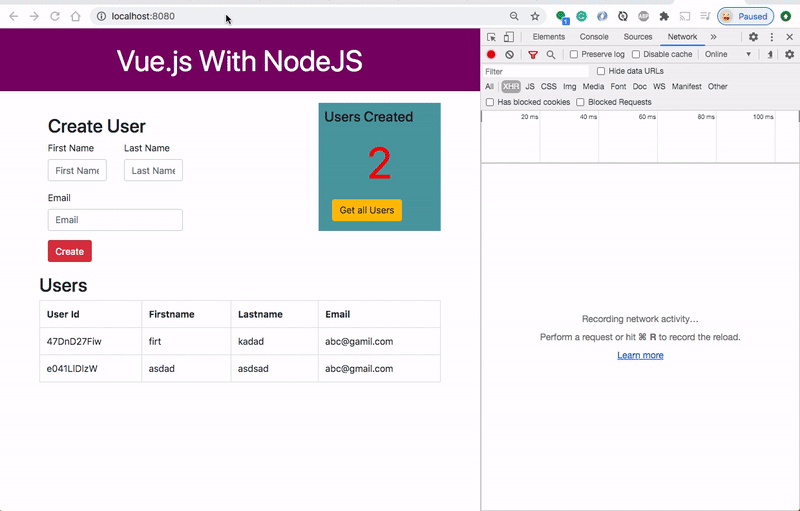Open the Online throttling dropdown
800x511 pixels.
pos(728,54)
